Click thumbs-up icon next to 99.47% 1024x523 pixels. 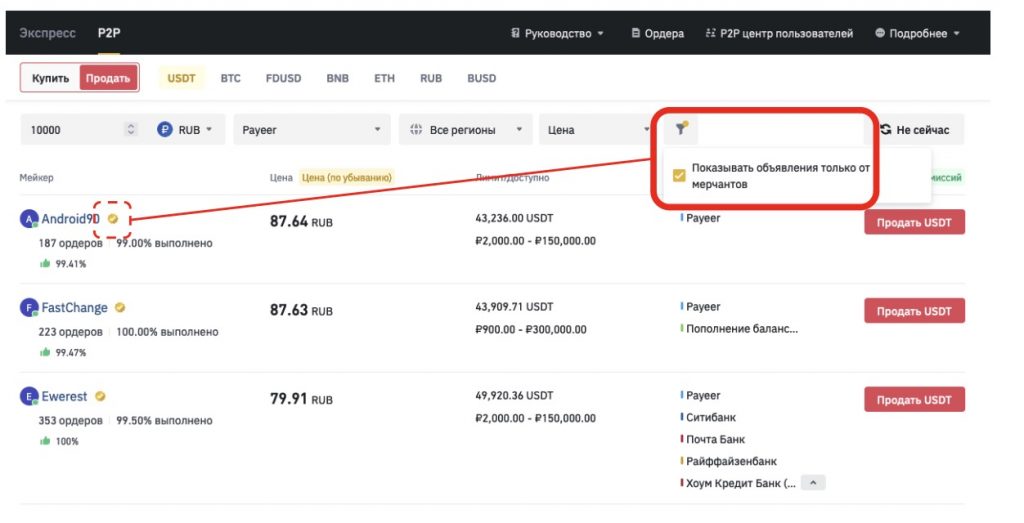pos(45,352)
